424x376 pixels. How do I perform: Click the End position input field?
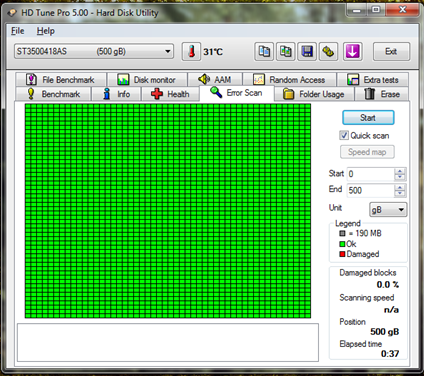[x=370, y=191]
